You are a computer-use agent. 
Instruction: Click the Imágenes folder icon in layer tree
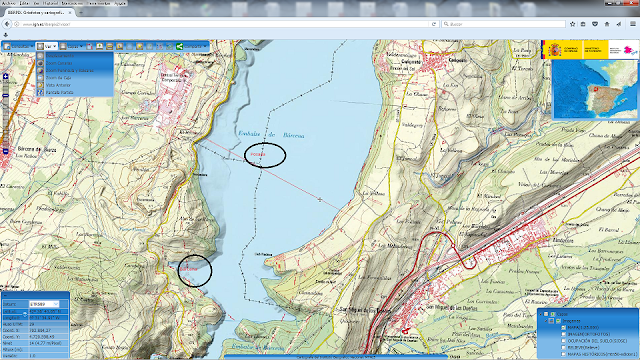tap(558, 321)
